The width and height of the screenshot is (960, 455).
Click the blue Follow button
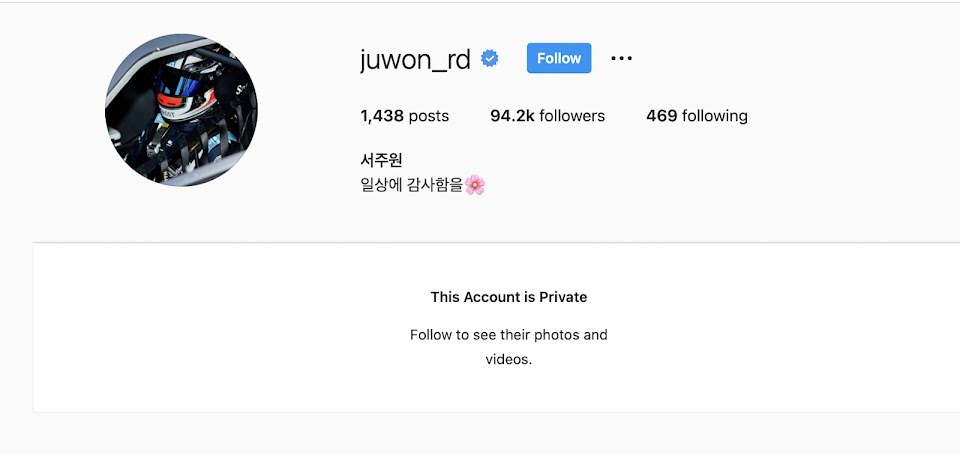559,58
